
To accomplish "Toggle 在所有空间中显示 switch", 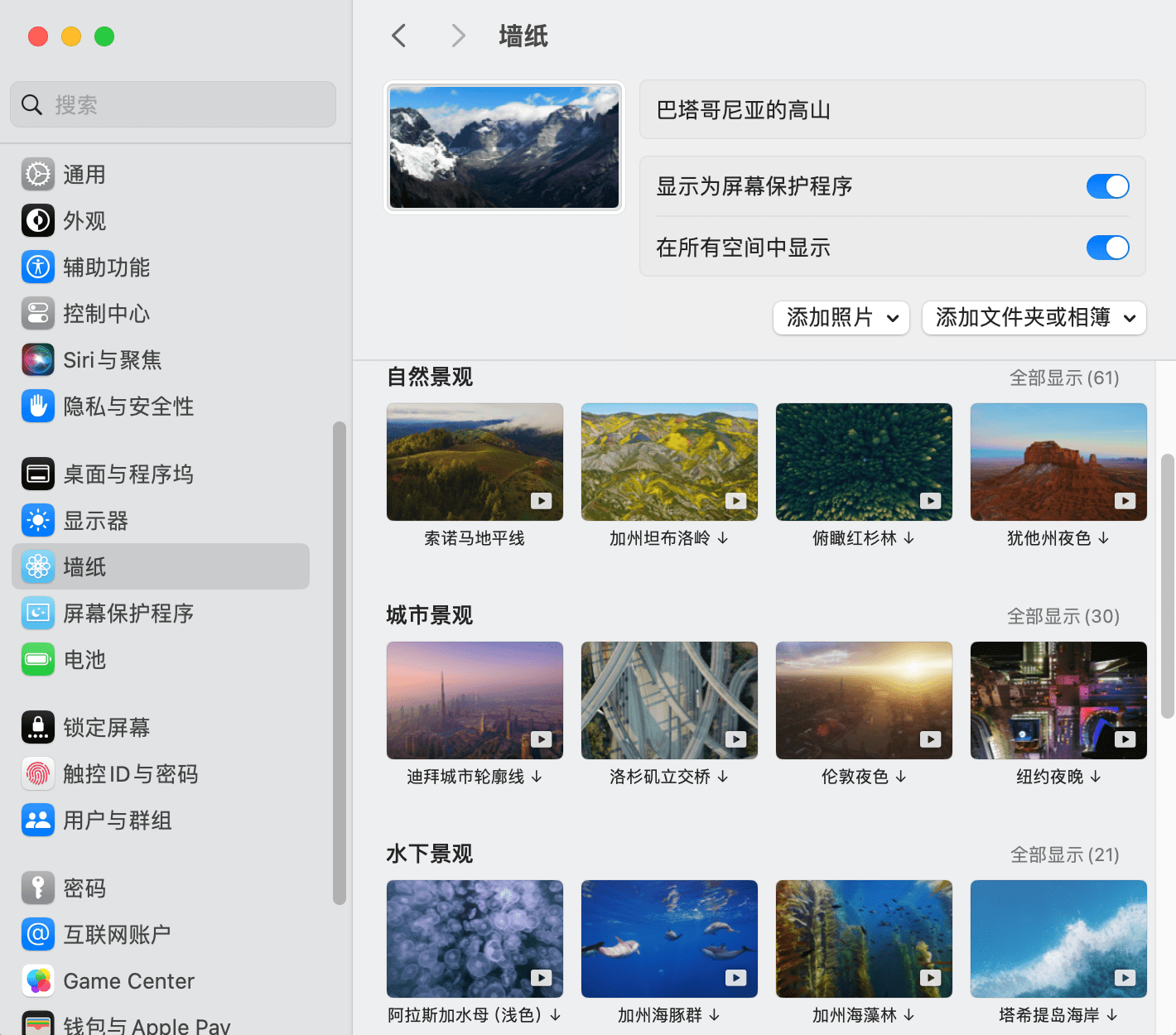I will pos(1108,248).
